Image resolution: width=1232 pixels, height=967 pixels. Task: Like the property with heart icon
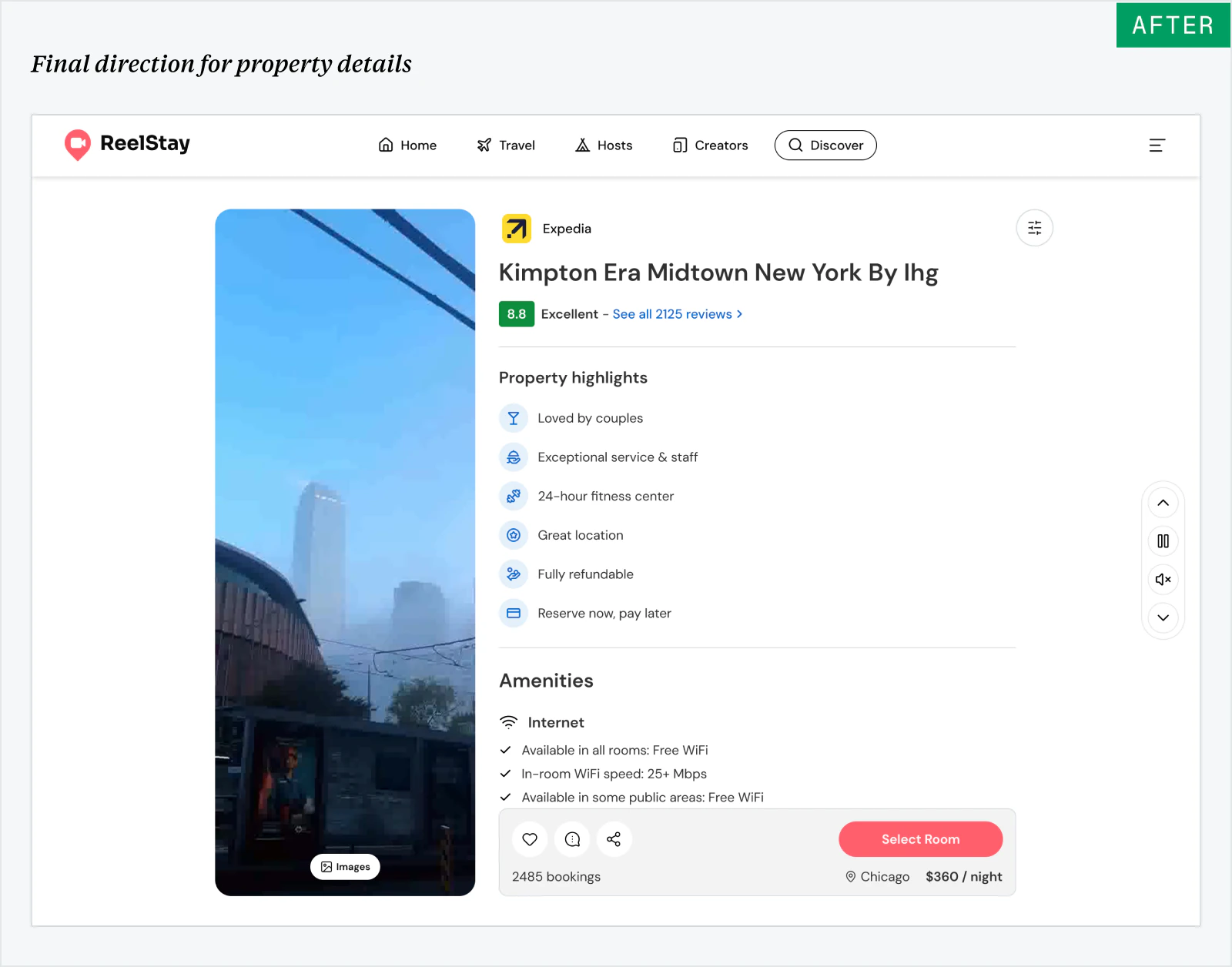click(530, 839)
